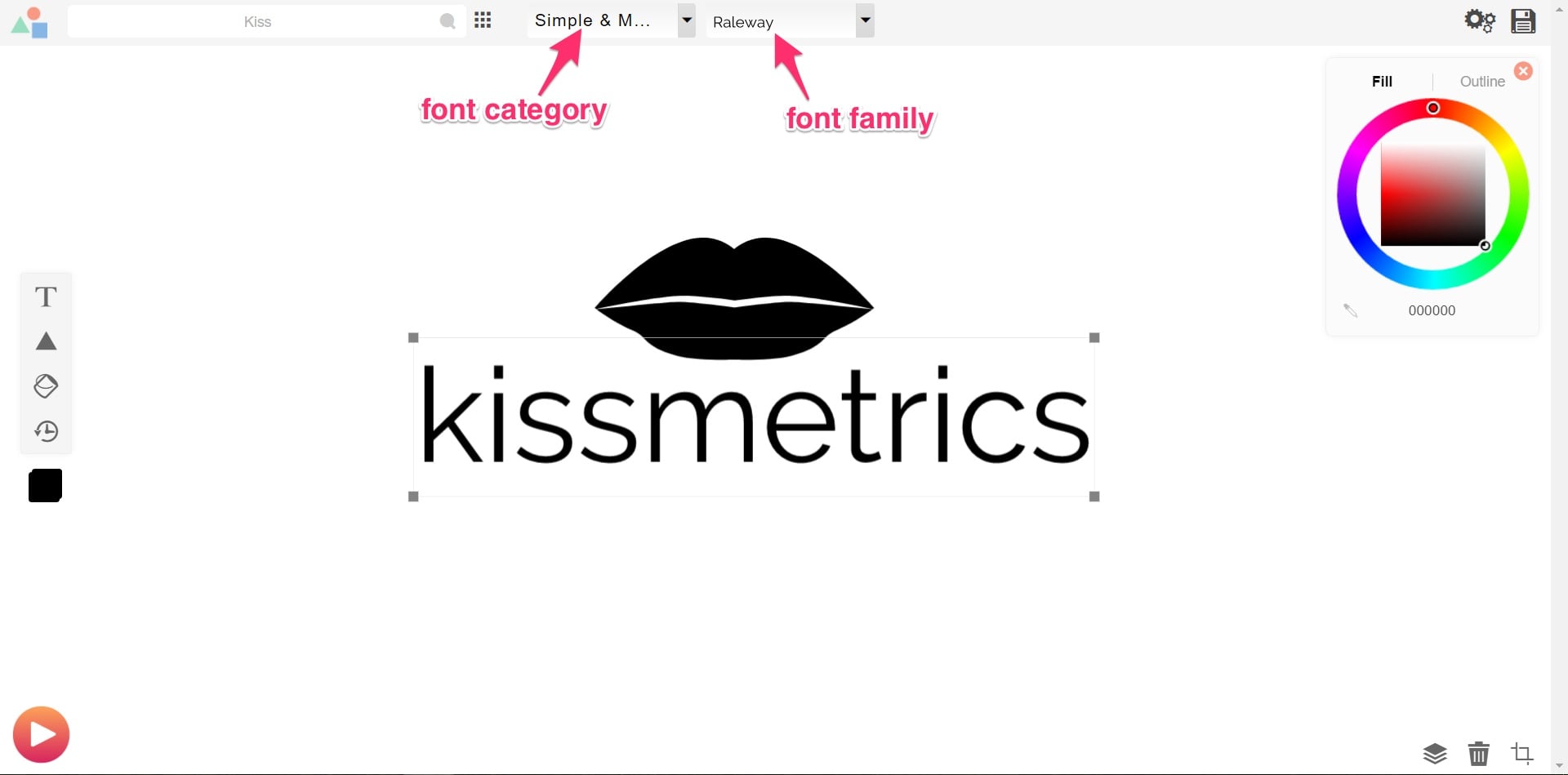This screenshot has width=1568, height=775.
Task: Open the symbols tool in the sidebar
Action: tap(46, 386)
